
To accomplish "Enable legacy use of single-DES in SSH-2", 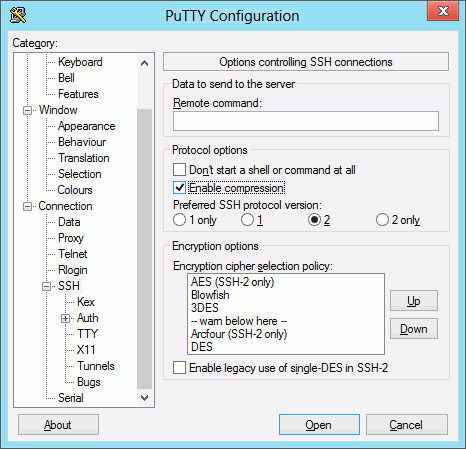I will point(179,368).
